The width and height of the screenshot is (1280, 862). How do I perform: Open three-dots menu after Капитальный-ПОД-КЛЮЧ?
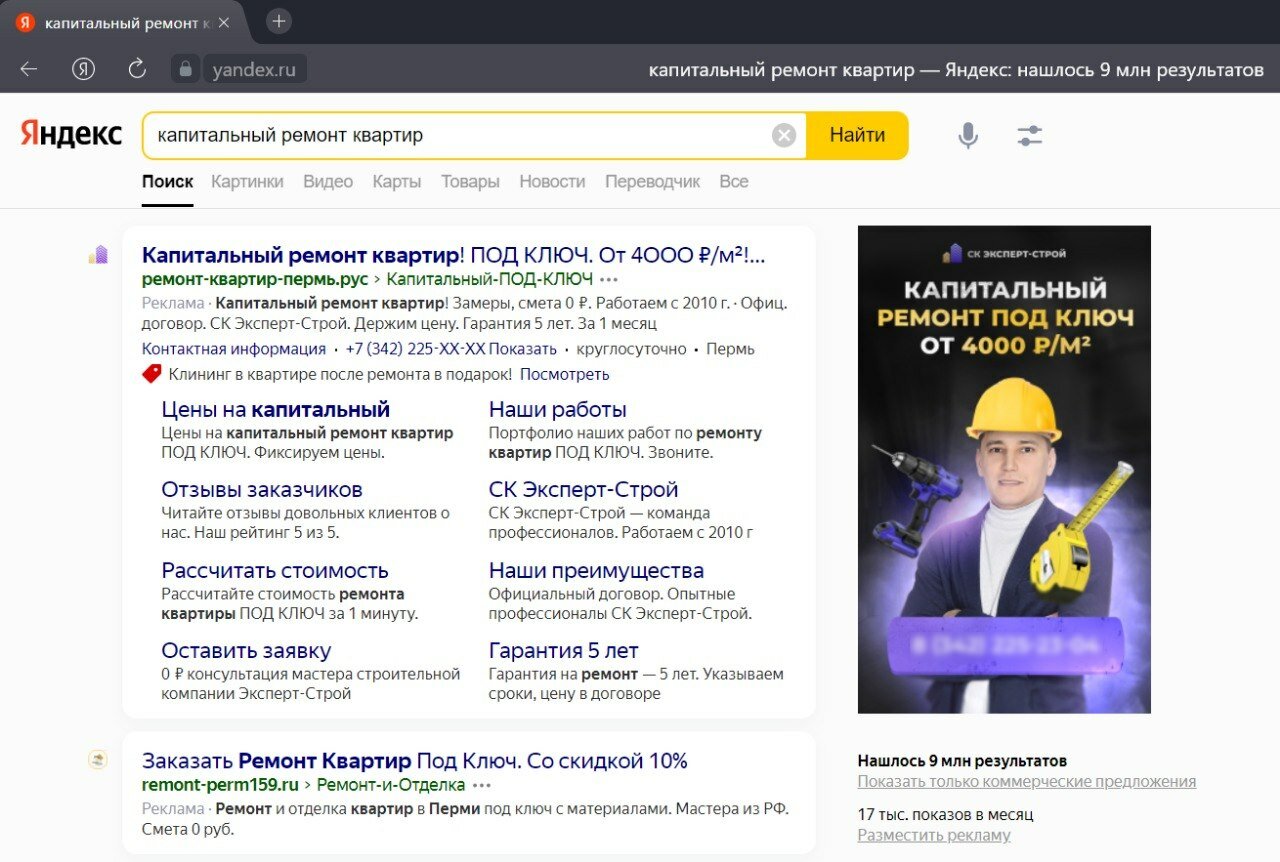[x=609, y=279]
